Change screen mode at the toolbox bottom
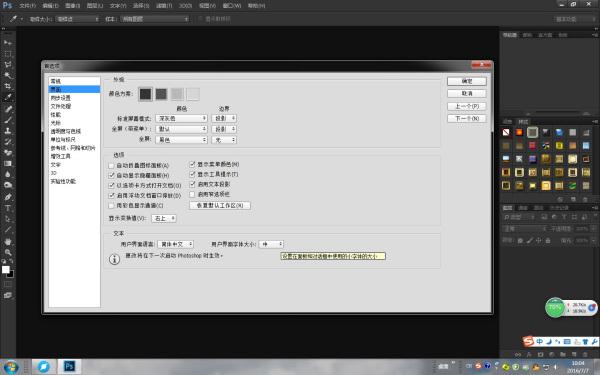 tap(8, 295)
